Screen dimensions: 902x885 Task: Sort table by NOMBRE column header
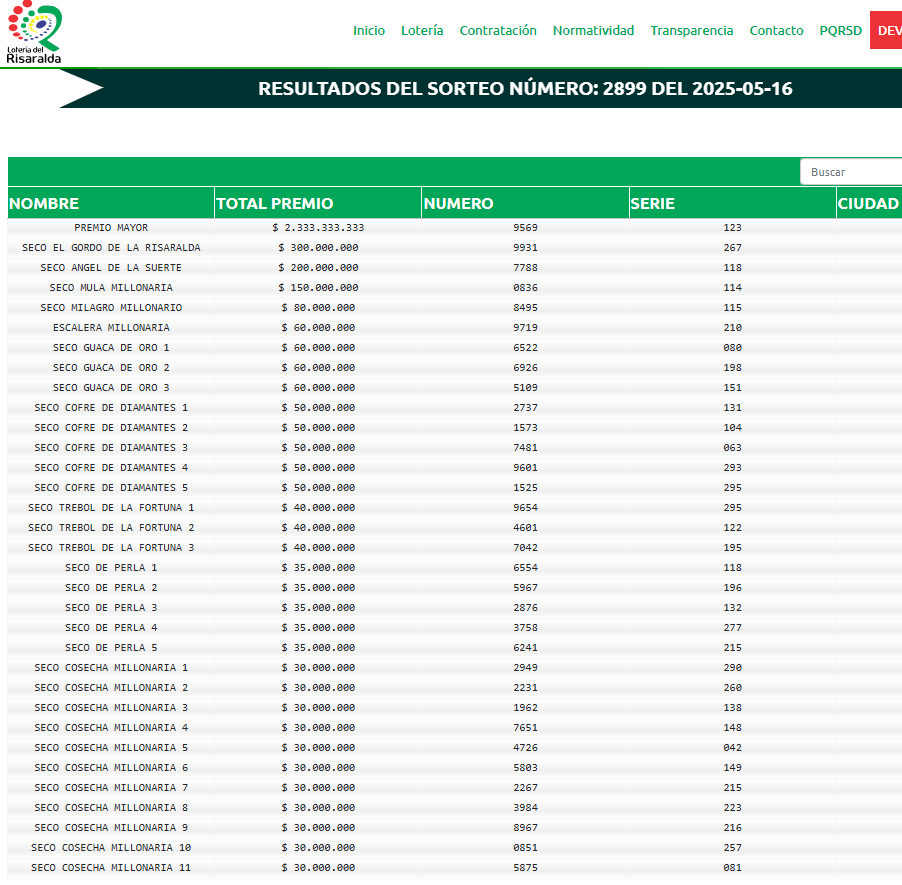pos(111,203)
